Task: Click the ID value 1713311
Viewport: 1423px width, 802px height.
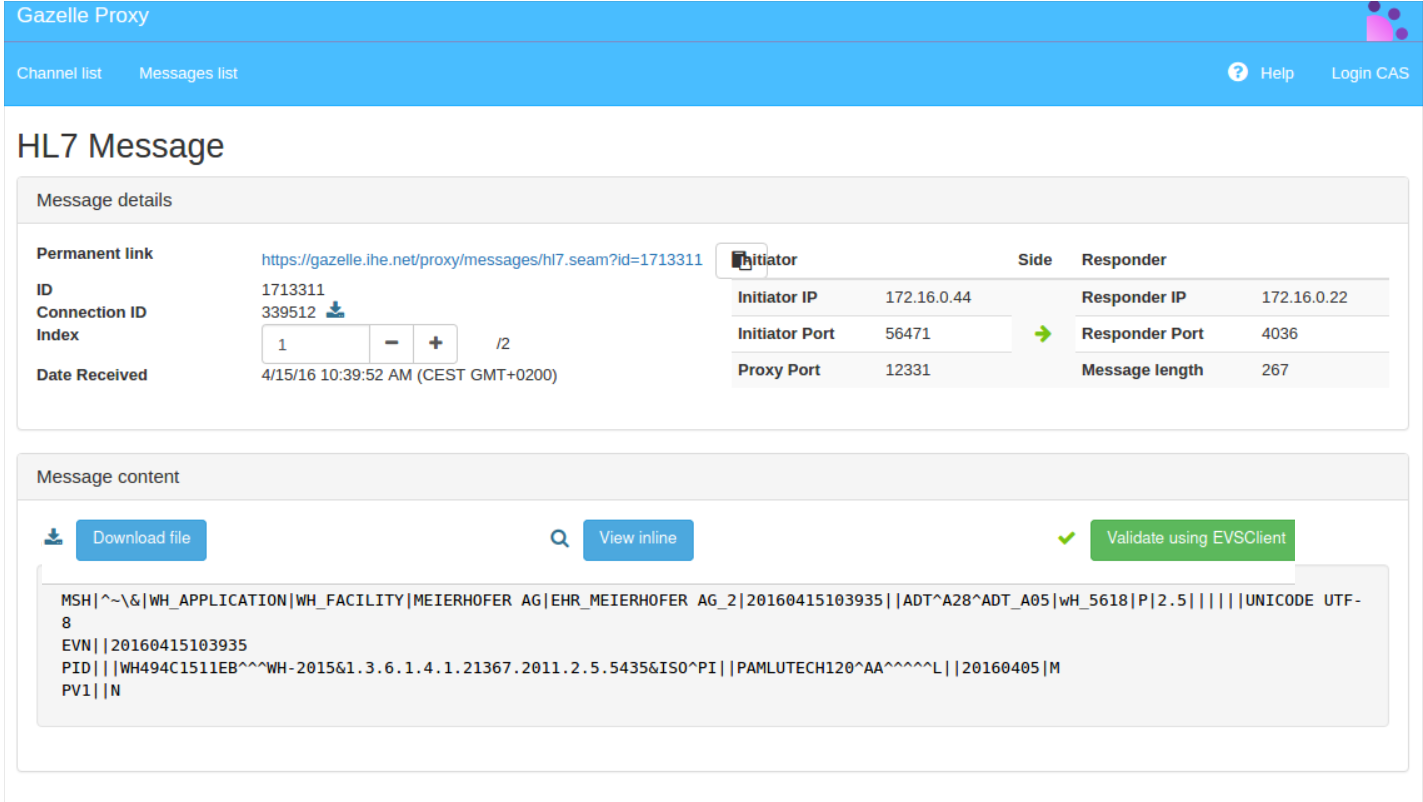Action: coord(293,290)
